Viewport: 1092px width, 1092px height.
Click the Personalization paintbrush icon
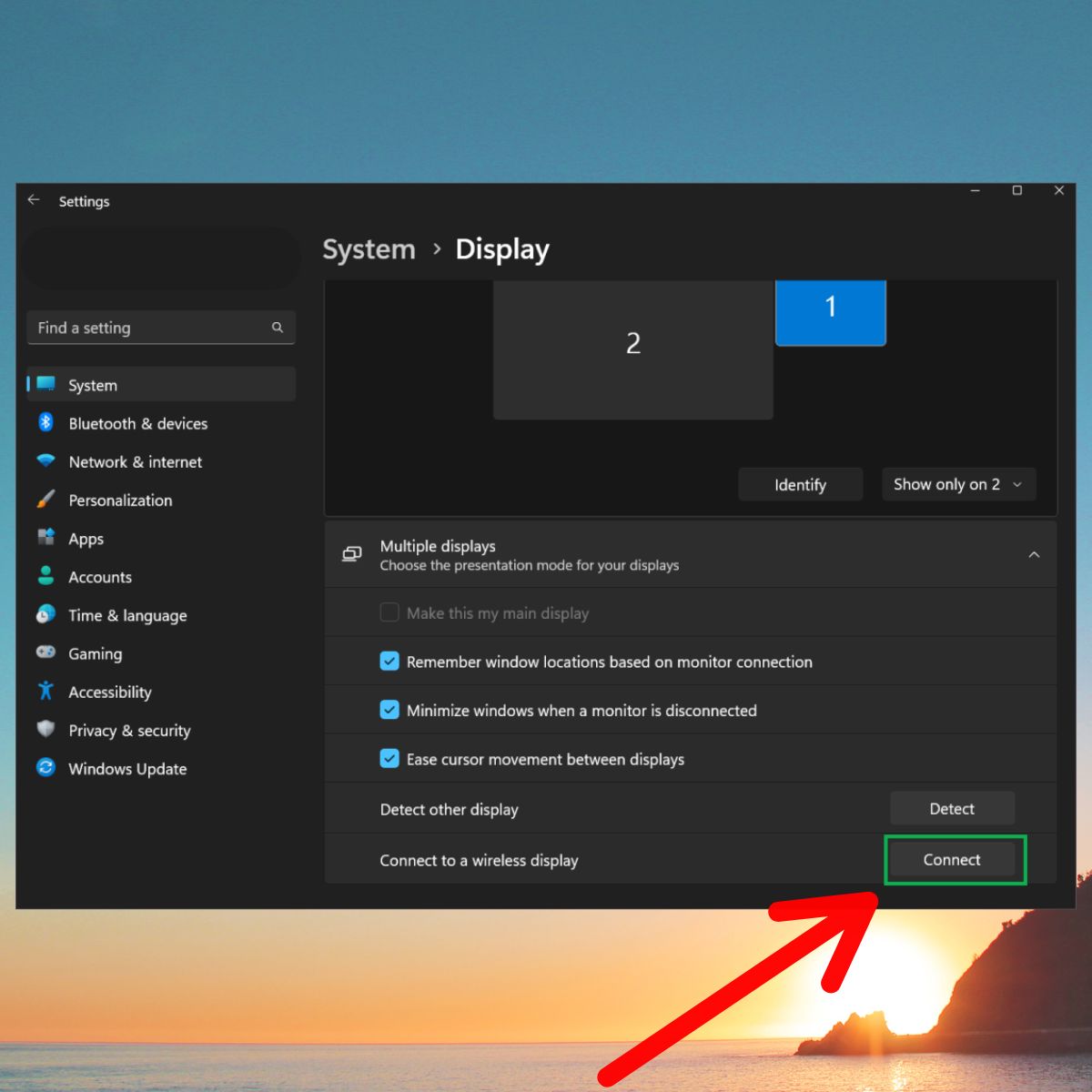click(45, 500)
